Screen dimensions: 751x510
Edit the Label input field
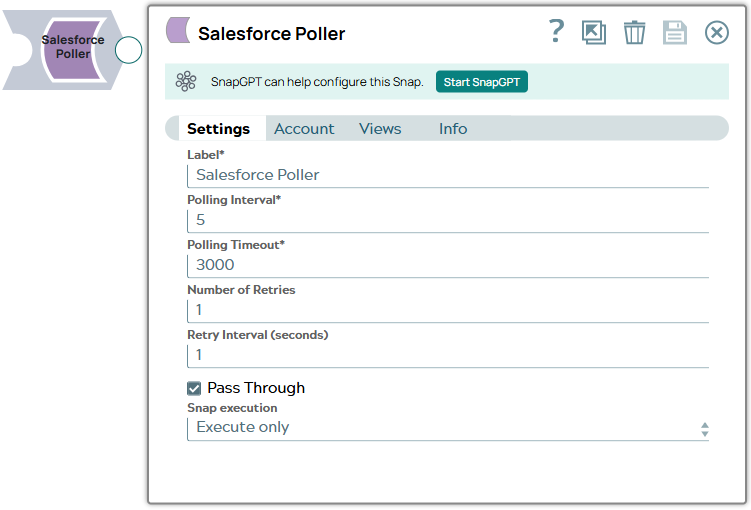click(x=448, y=175)
